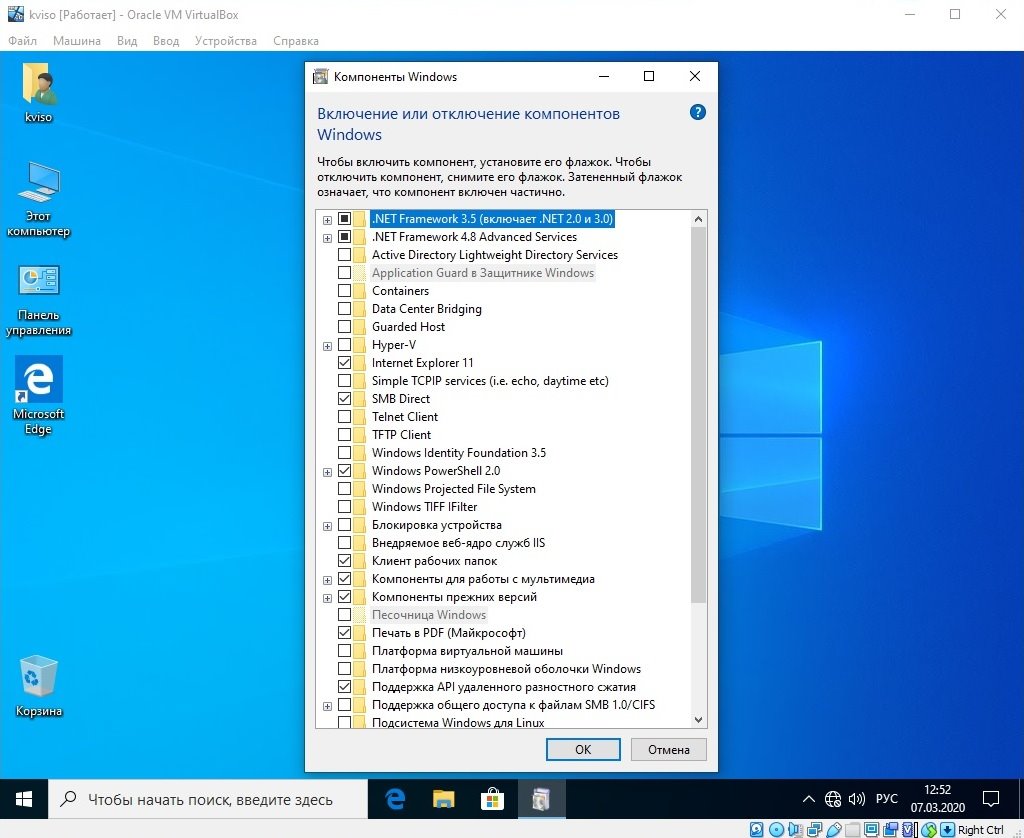1024x838 pixels.
Task: Click the VirtualBox recording status icon
Action: click(890, 830)
